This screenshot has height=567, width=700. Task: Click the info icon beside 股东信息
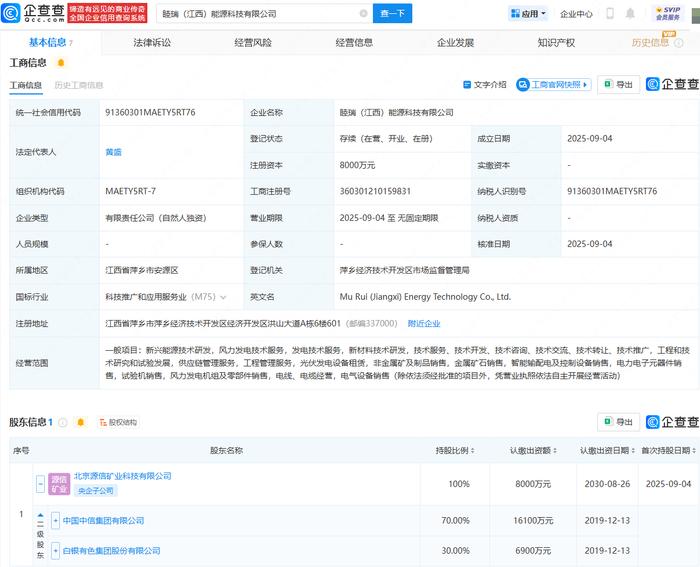(x=63, y=422)
